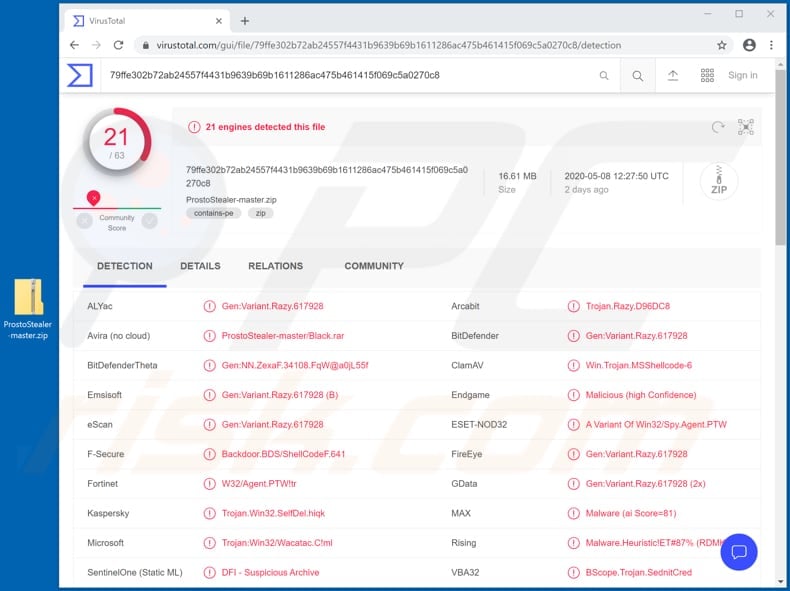Click the small magnifier inside search field
The image size is (790, 591).
(x=604, y=76)
